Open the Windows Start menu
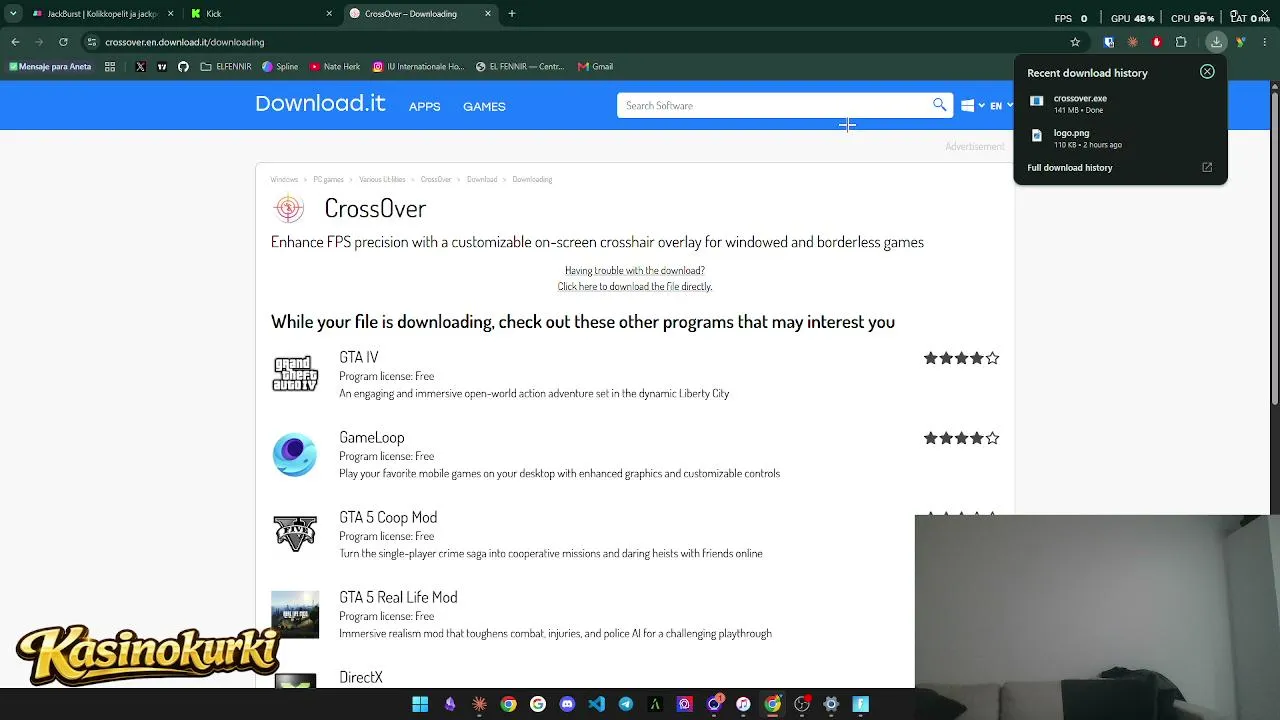Screen dimensions: 1280x720 [420, 704]
